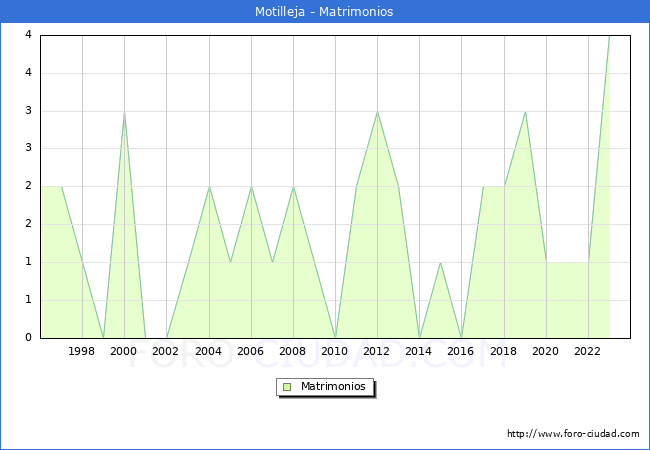Click the 2016 x-axis label

[x=461, y=351]
